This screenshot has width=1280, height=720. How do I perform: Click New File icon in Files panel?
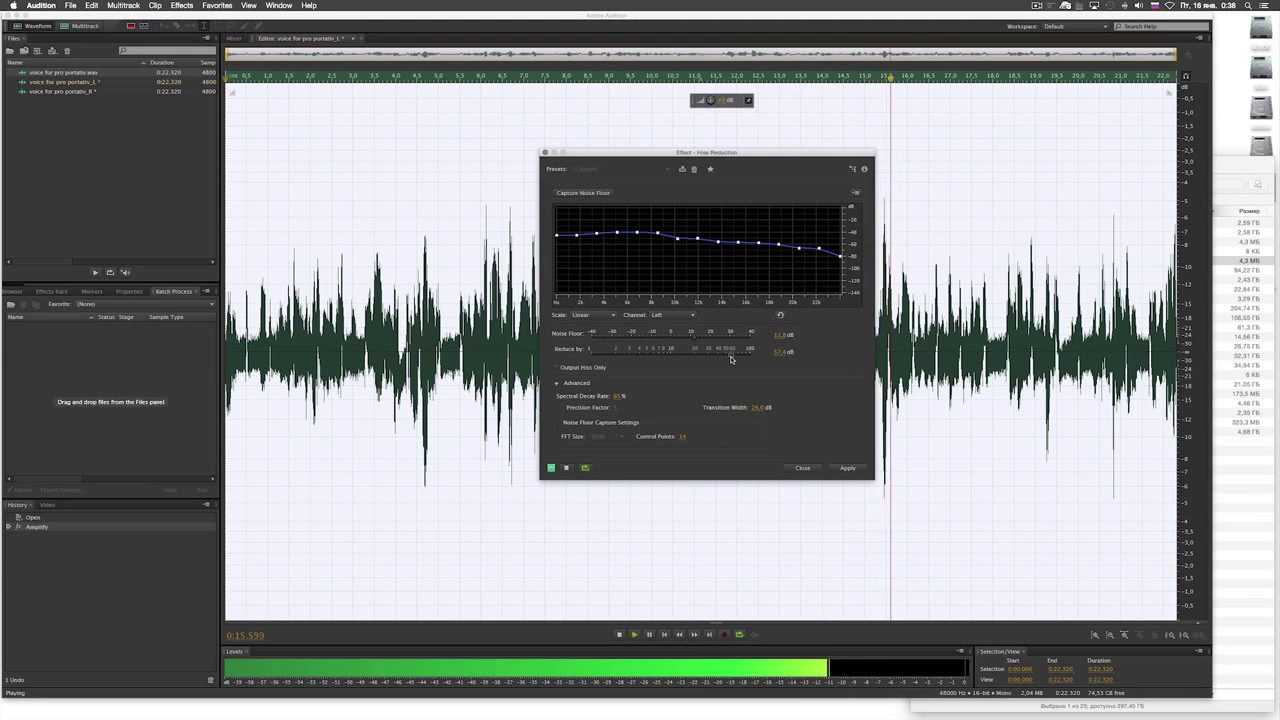[x=37, y=51]
